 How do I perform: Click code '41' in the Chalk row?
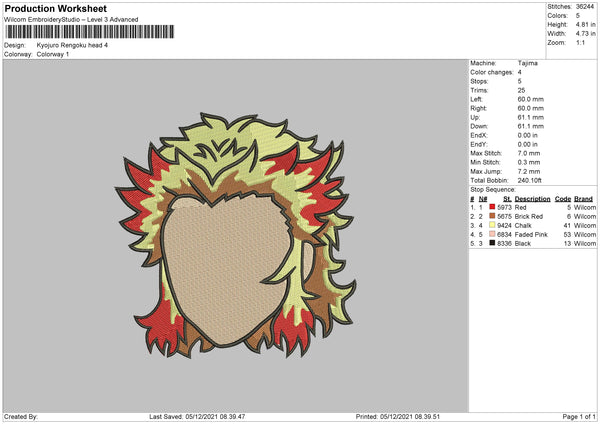tap(567, 225)
